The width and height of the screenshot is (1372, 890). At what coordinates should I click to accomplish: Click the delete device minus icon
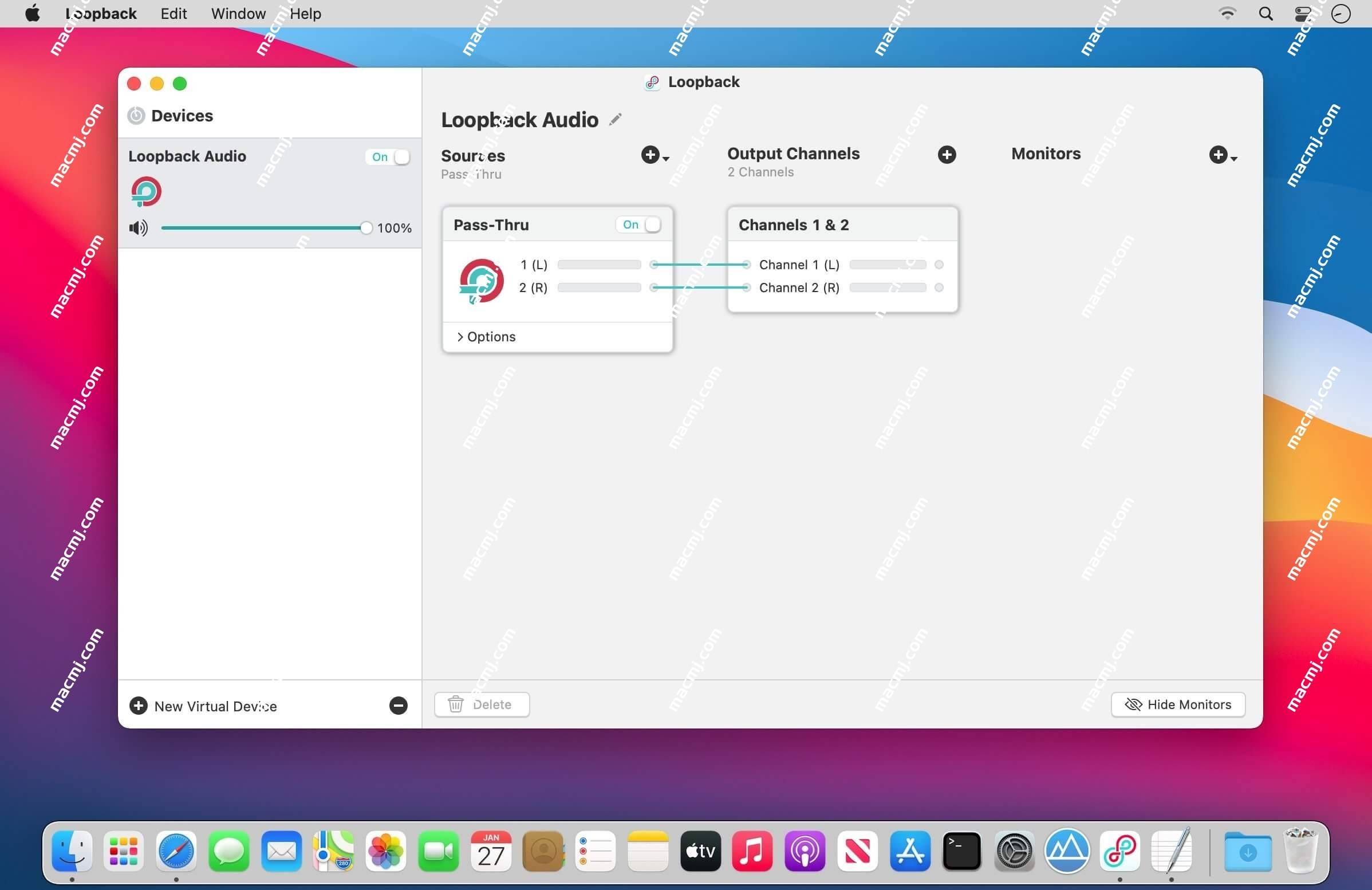[x=398, y=706]
